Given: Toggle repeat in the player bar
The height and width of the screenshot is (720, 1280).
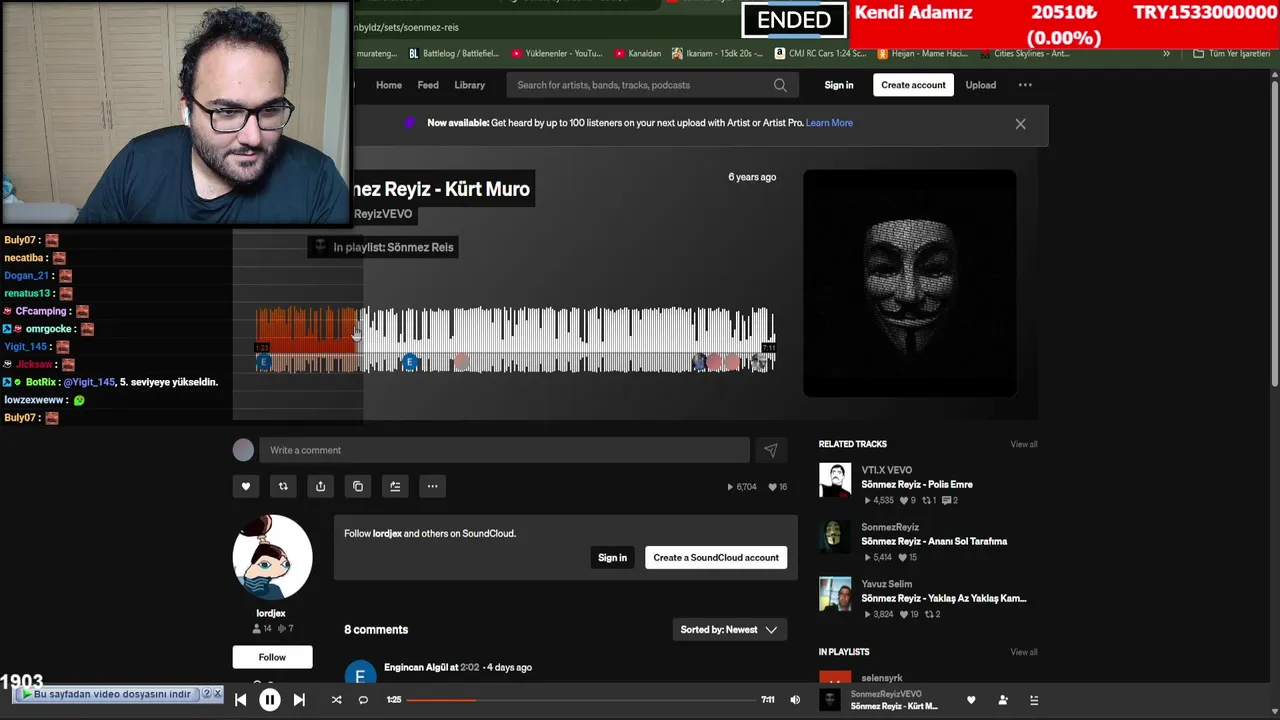Looking at the screenshot, I should tap(363, 700).
